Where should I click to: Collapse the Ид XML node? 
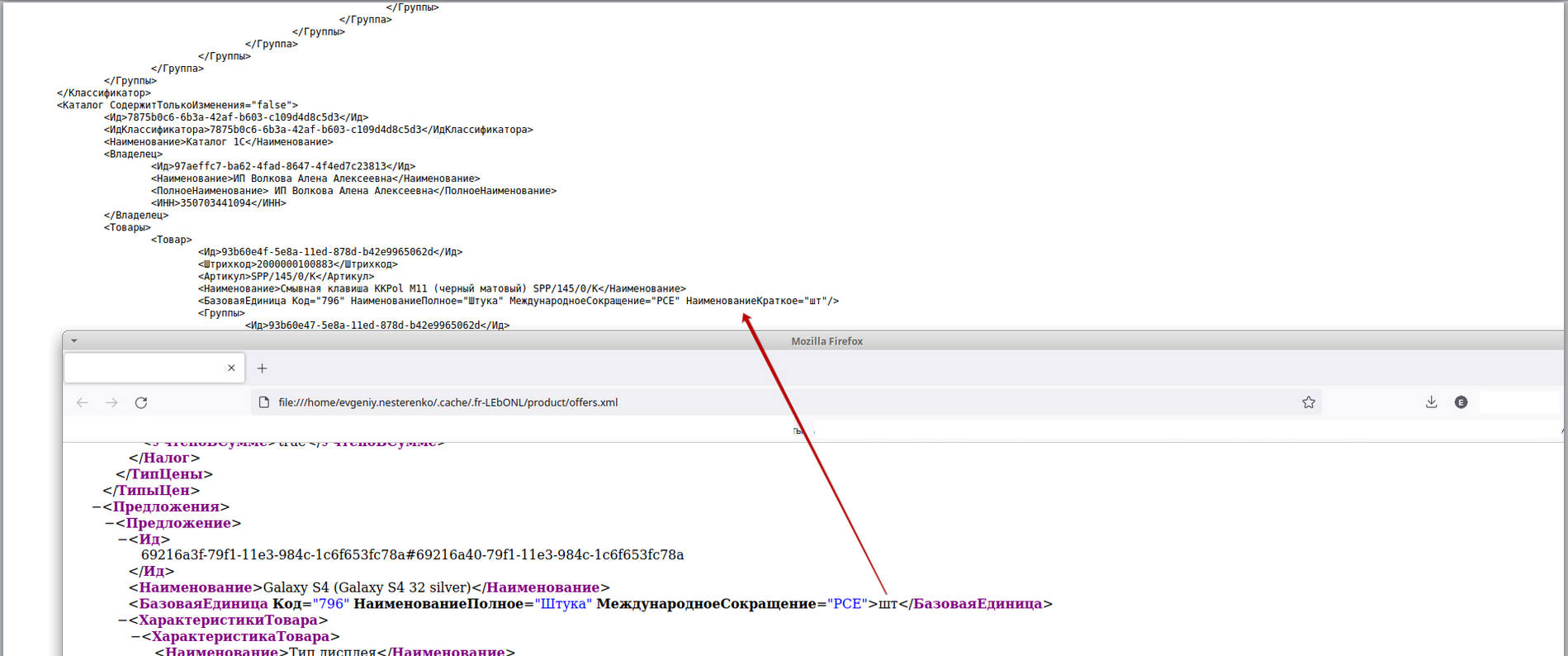[x=123, y=540]
